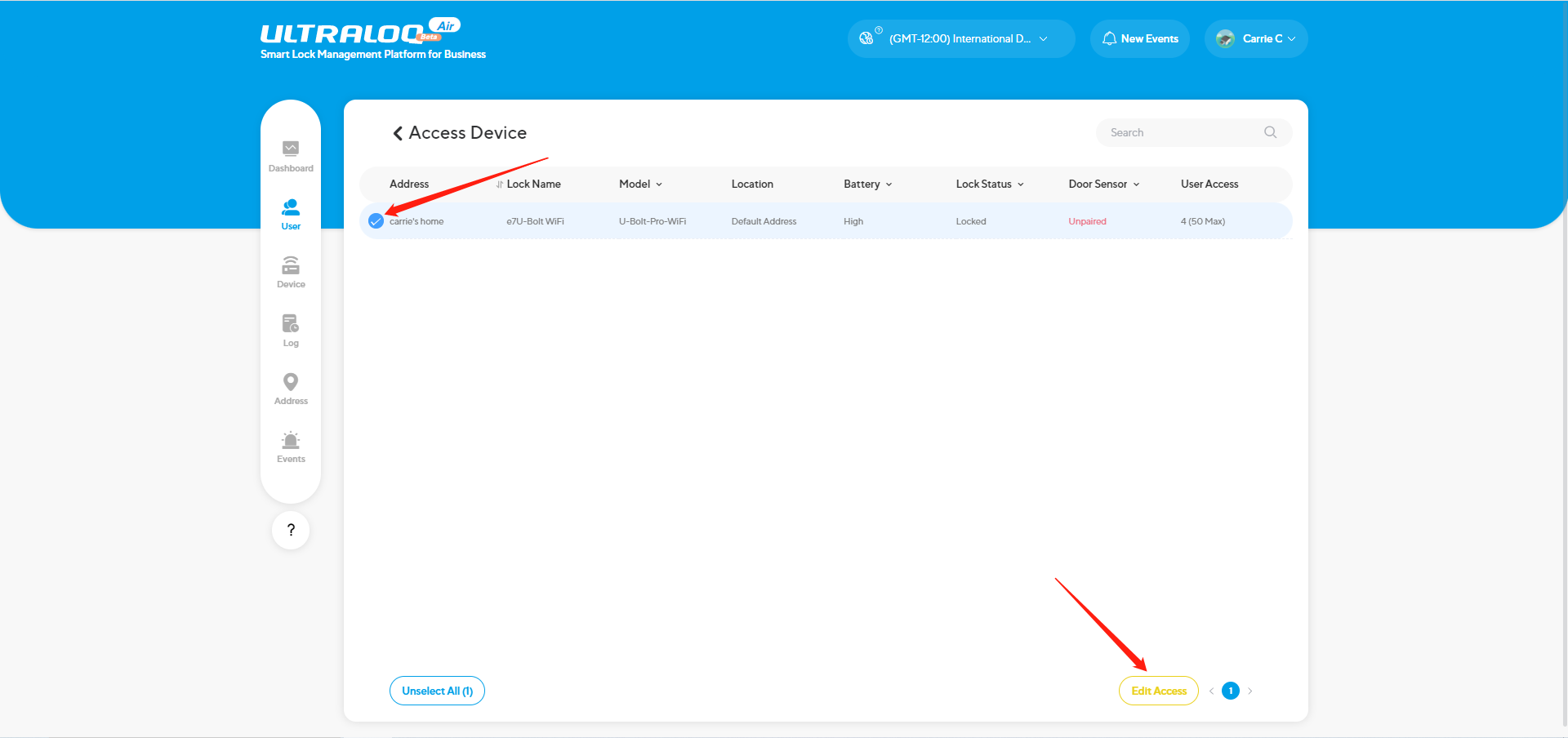Viewport: 1568px width, 738px height.
Task: Click the New Events bell icon
Action: point(1109,38)
